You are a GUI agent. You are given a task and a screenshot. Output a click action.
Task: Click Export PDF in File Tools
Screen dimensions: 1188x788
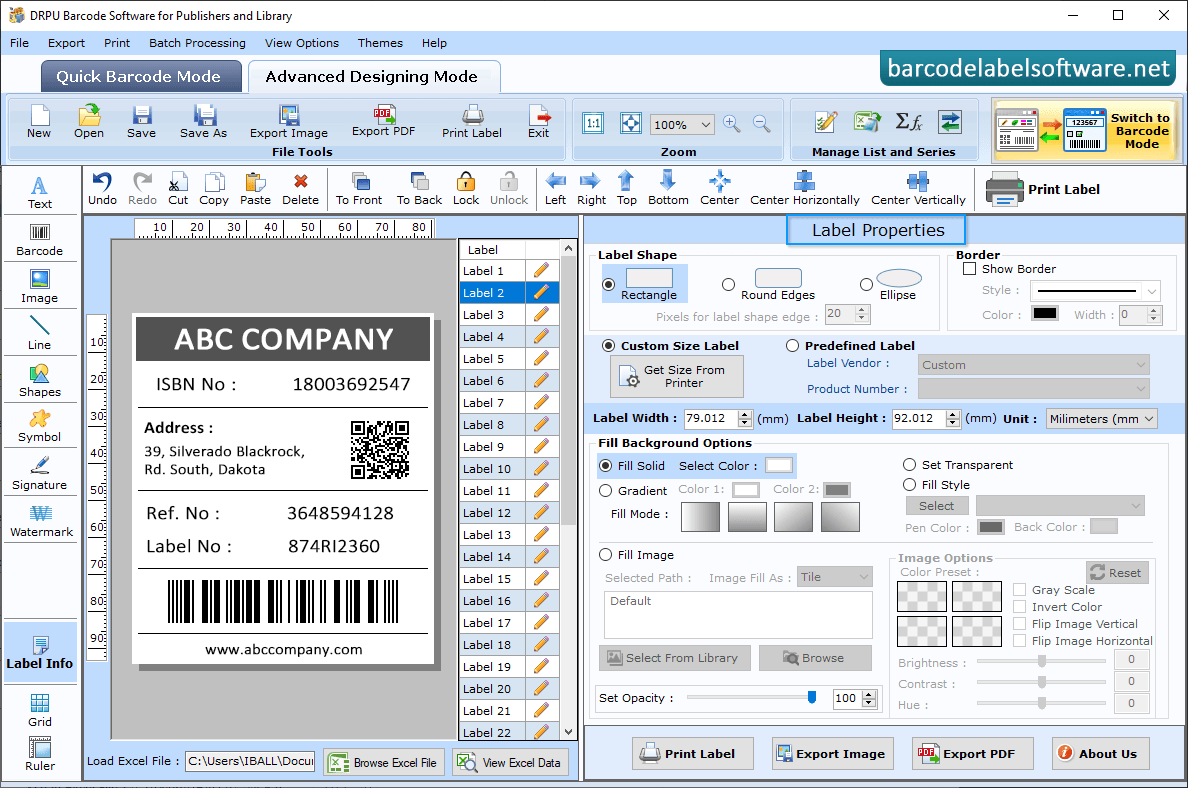click(383, 121)
